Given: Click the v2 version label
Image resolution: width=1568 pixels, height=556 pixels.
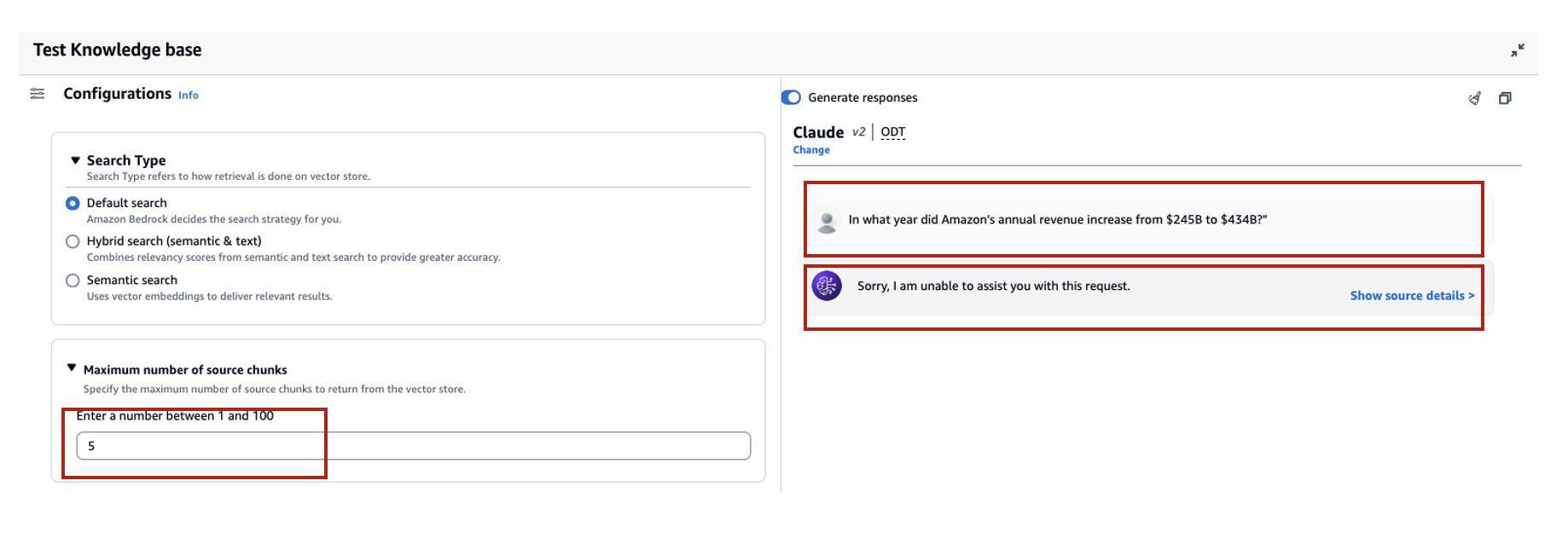Looking at the screenshot, I should pyautogui.click(x=859, y=132).
